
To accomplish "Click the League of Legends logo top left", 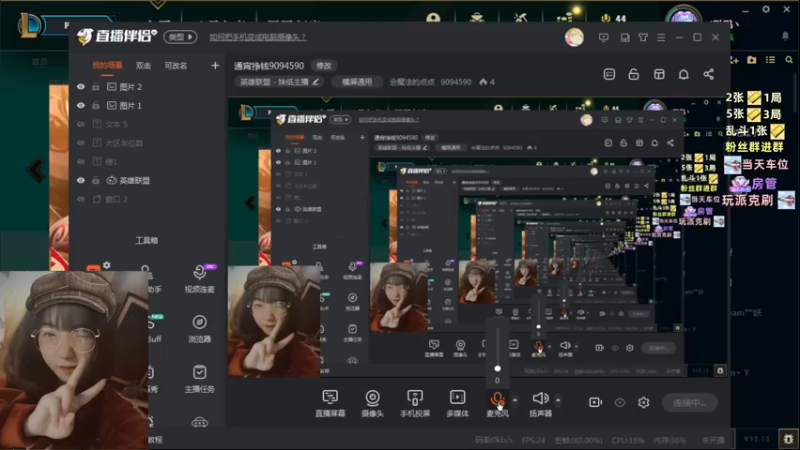I will tap(29, 24).
